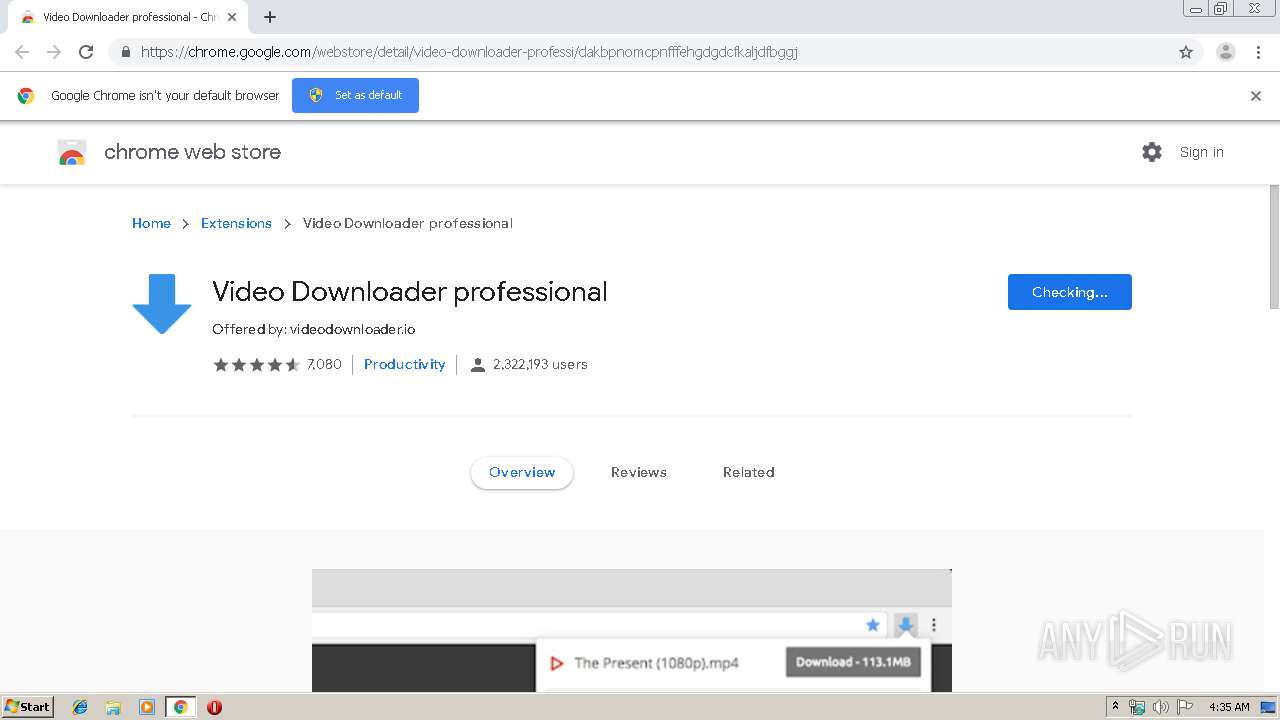Click the show desktop button
The width and height of the screenshot is (1280, 720).
1268,707
